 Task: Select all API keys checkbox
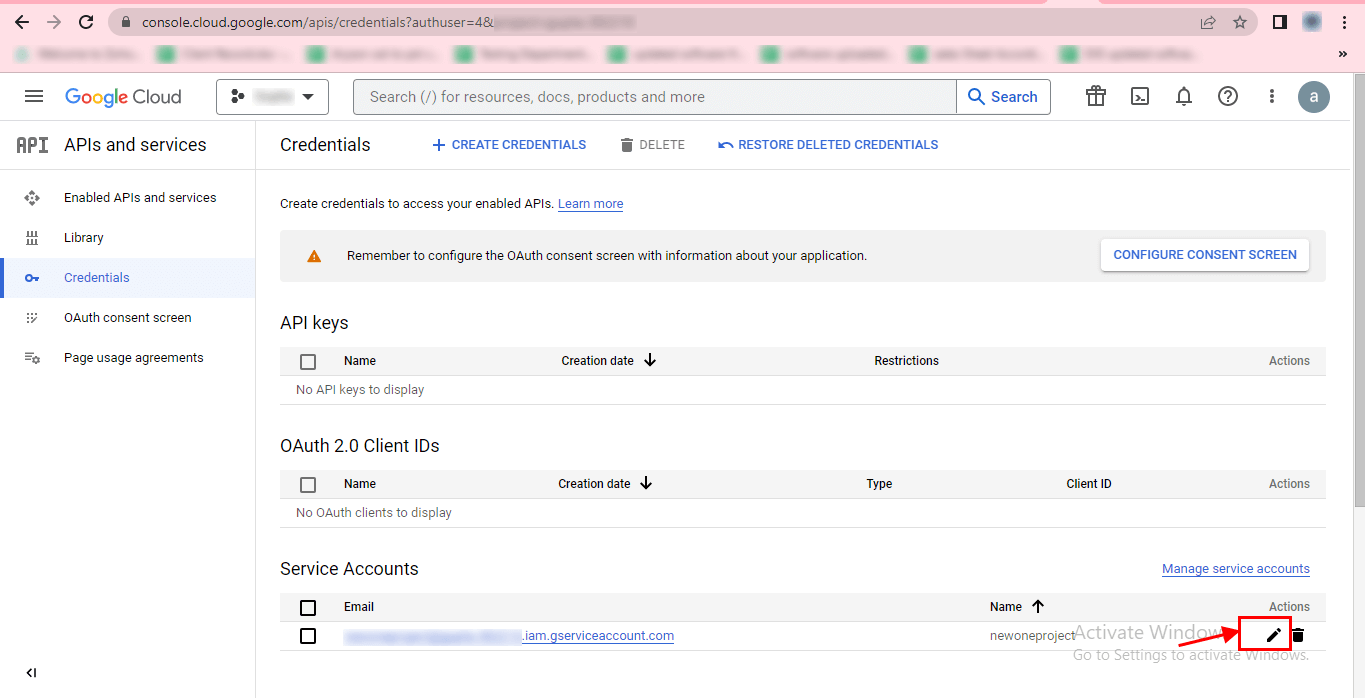tap(308, 361)
